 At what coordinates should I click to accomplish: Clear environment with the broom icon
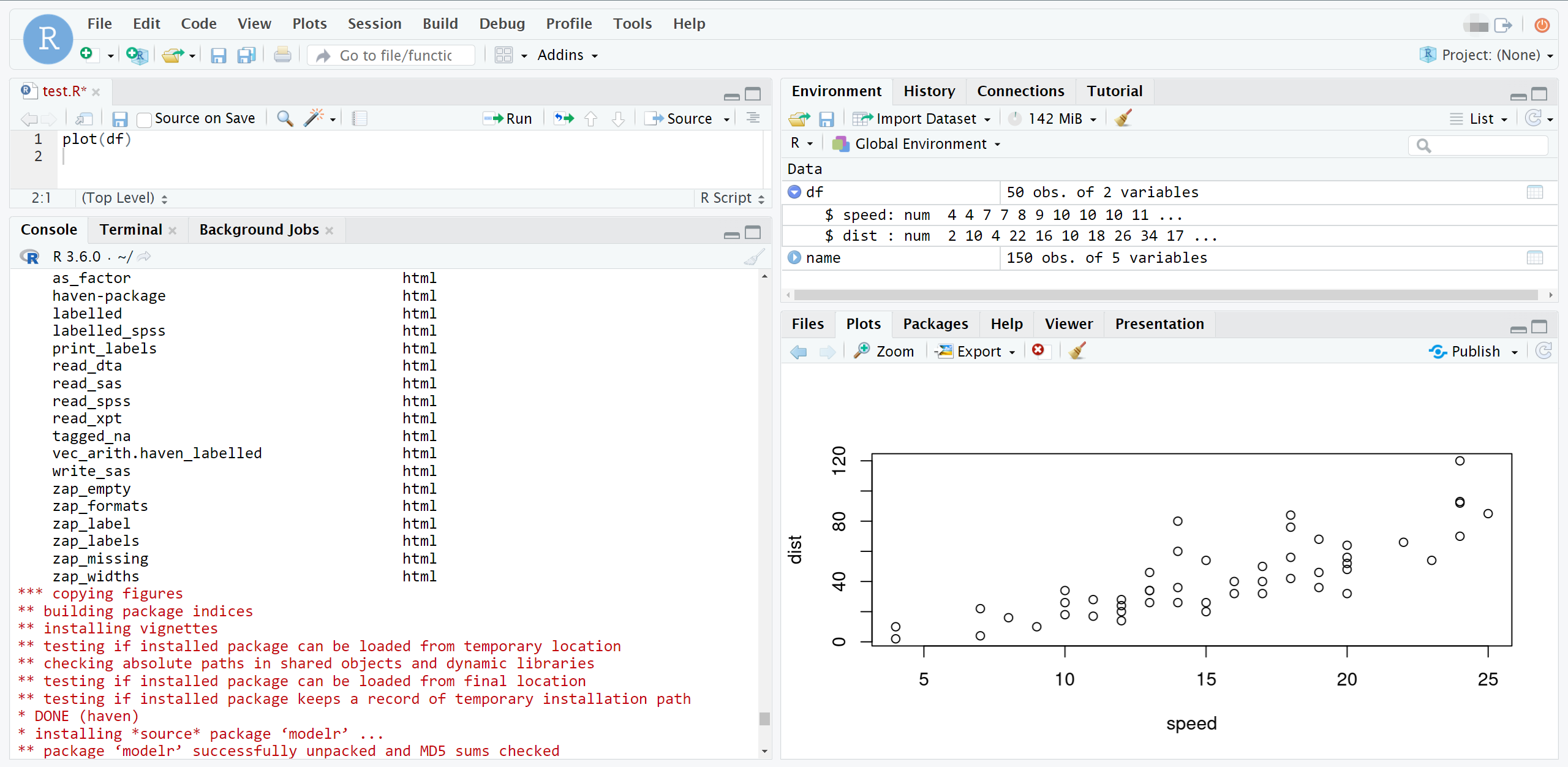point(1123,118)
